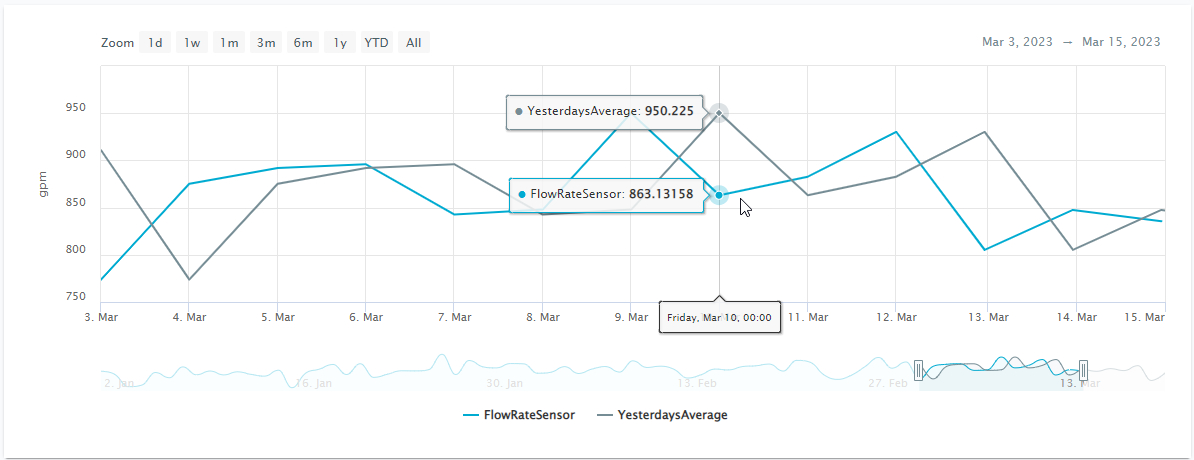Edit the end date Mar 15, 2023
The height and width of the screenshot is (460, 1194).
tap(1121, 42)
